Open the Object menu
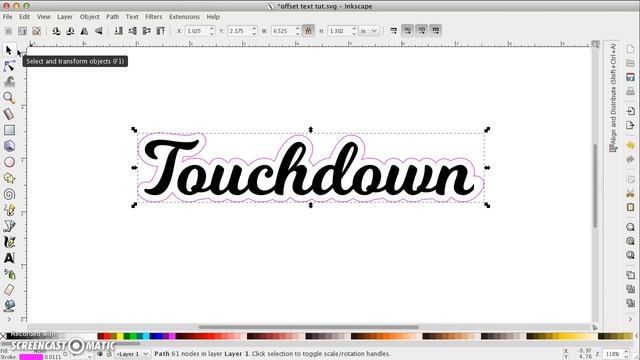 click(89, 17)
